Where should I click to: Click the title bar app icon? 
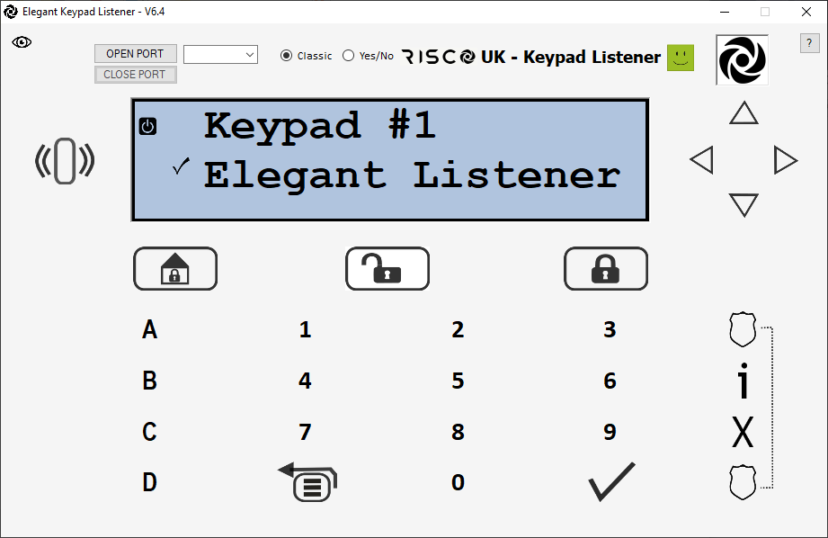coord(10,12)
